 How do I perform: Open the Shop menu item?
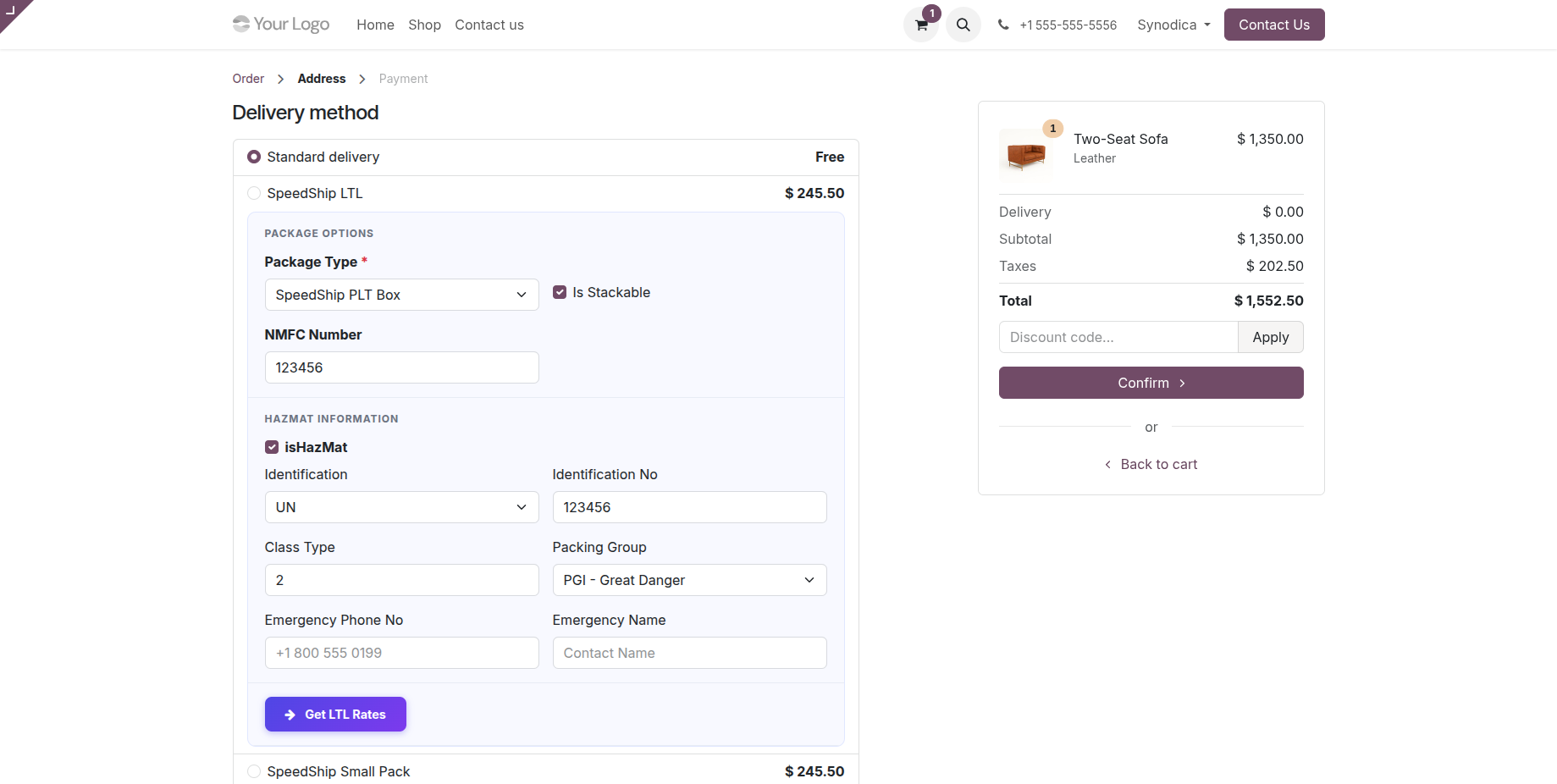click(x=424, y=25)
